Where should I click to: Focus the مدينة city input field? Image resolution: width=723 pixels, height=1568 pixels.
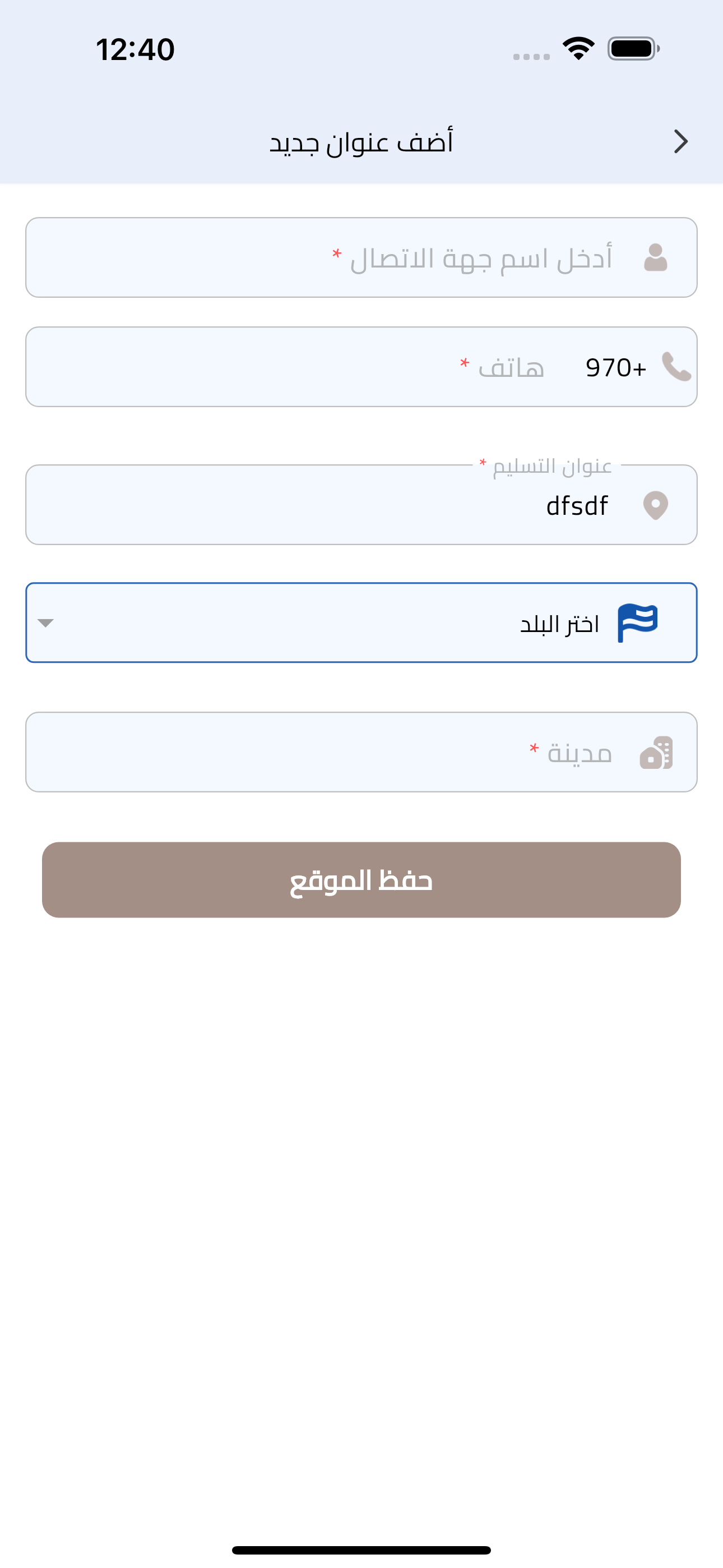point(361,753)
